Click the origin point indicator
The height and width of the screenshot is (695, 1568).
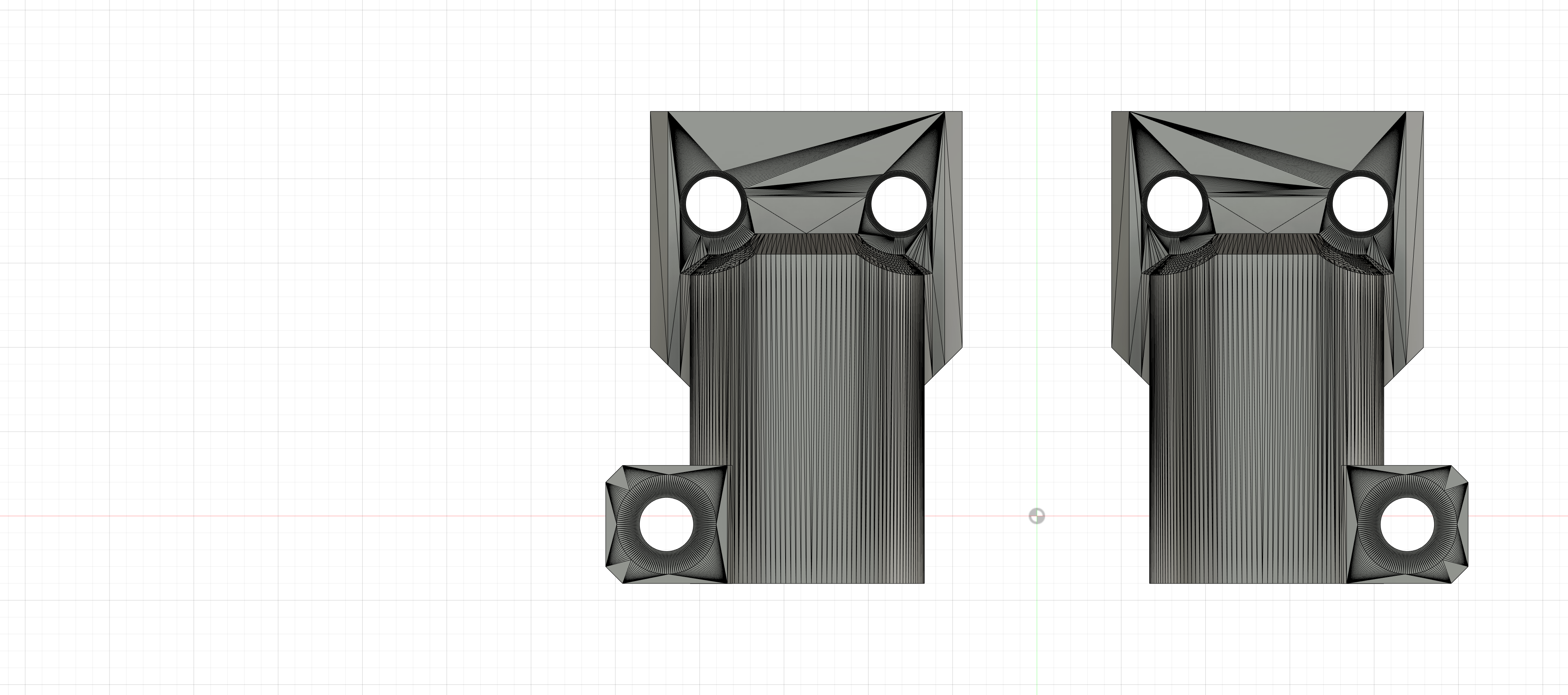(1037, 516)
